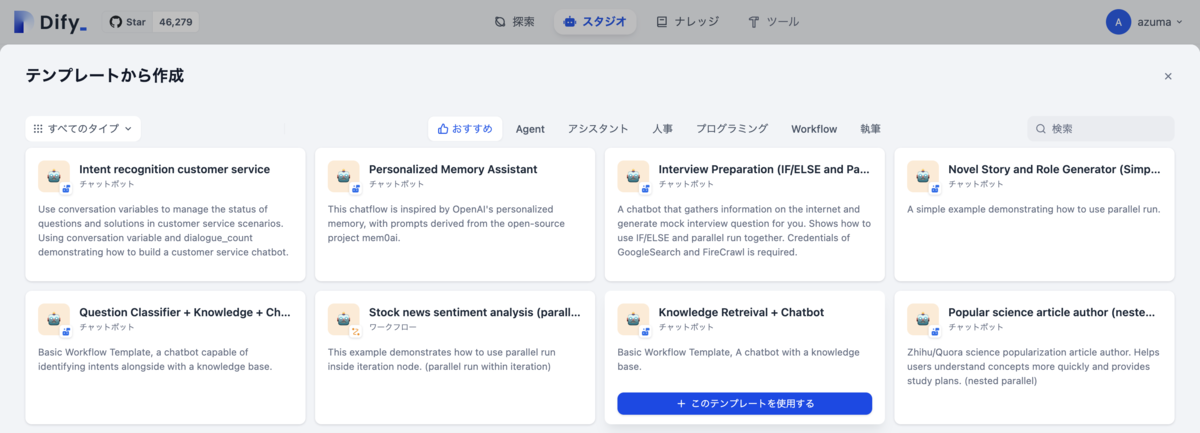Select the Workflow category tab
The height and width of the screenshot is (433, 1200).
(814, 129)
